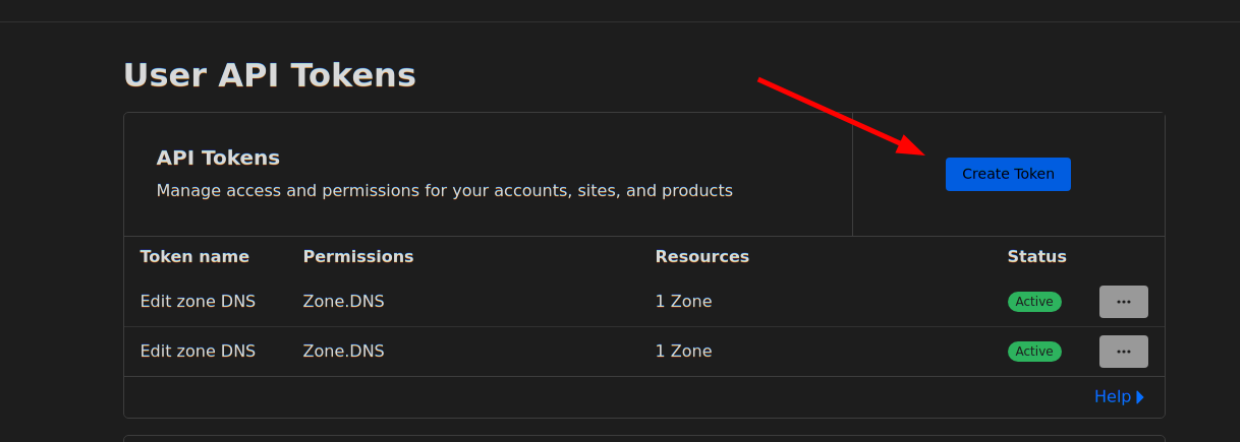Click the API Tokens section title
Screen dimensions: 1240x442
click(x=218, y=158)
